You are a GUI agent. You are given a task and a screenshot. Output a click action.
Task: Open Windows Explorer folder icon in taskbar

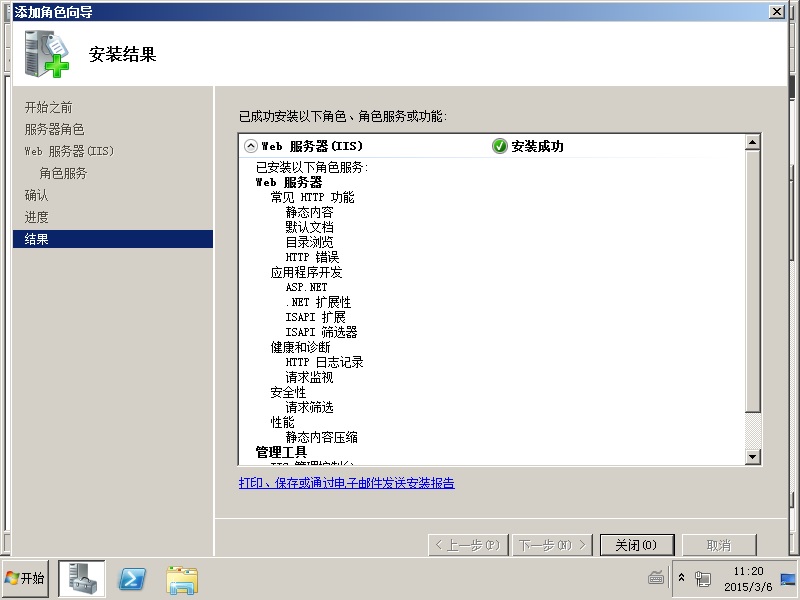tap(182, 580)
